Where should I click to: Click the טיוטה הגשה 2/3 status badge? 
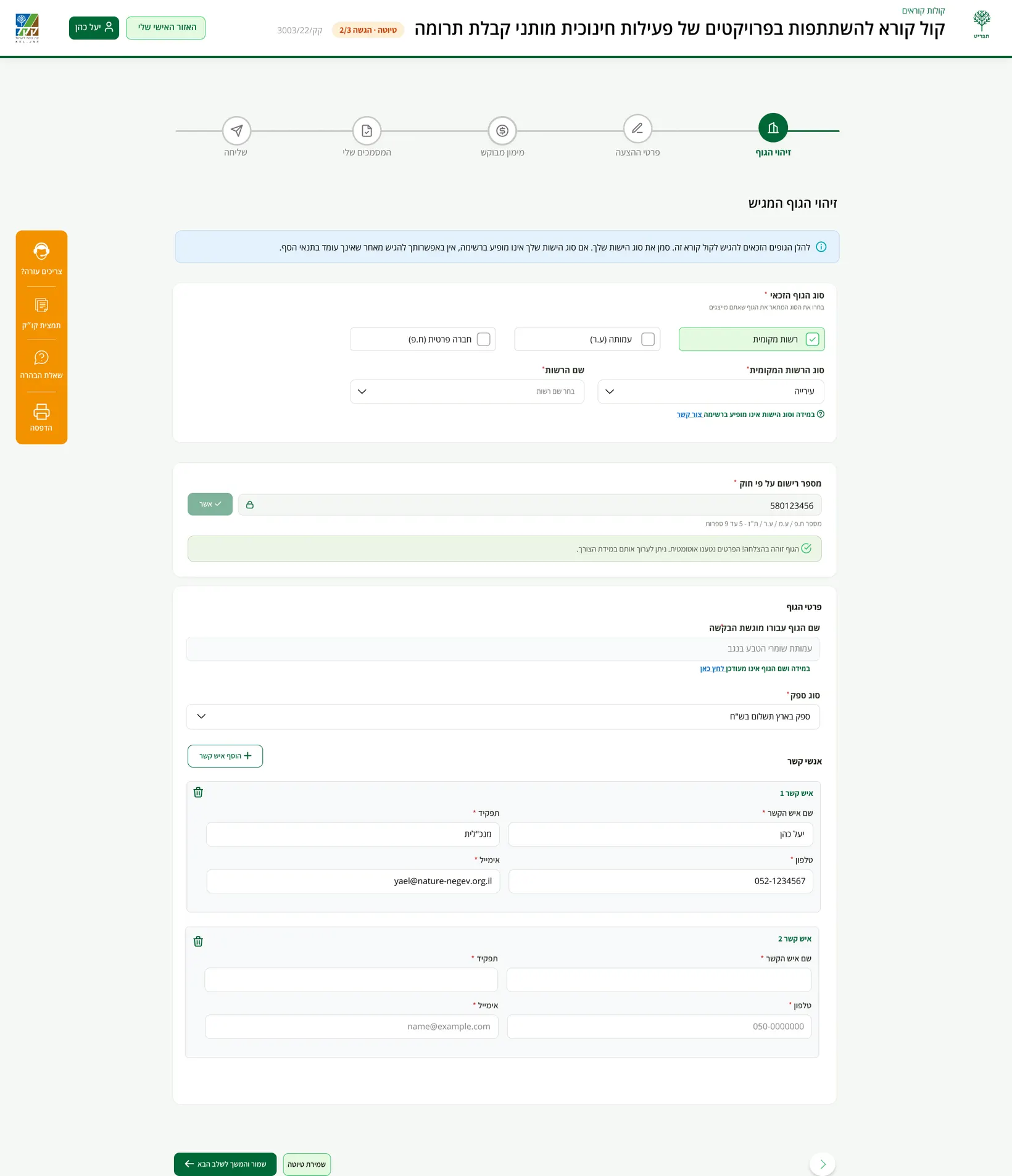(x=368, y=30)
